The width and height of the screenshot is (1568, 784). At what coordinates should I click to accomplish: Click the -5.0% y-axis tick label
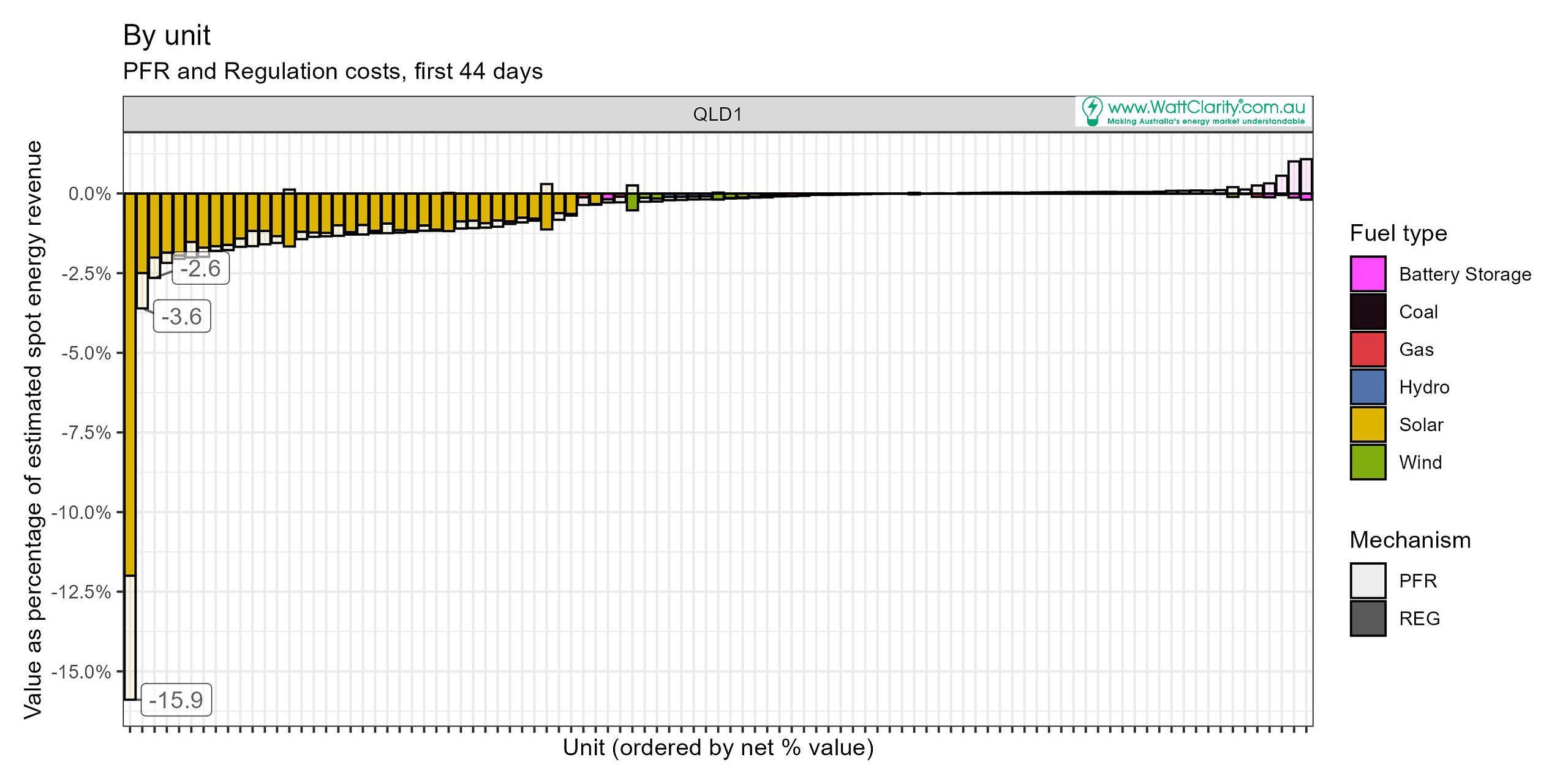[86, 353]
